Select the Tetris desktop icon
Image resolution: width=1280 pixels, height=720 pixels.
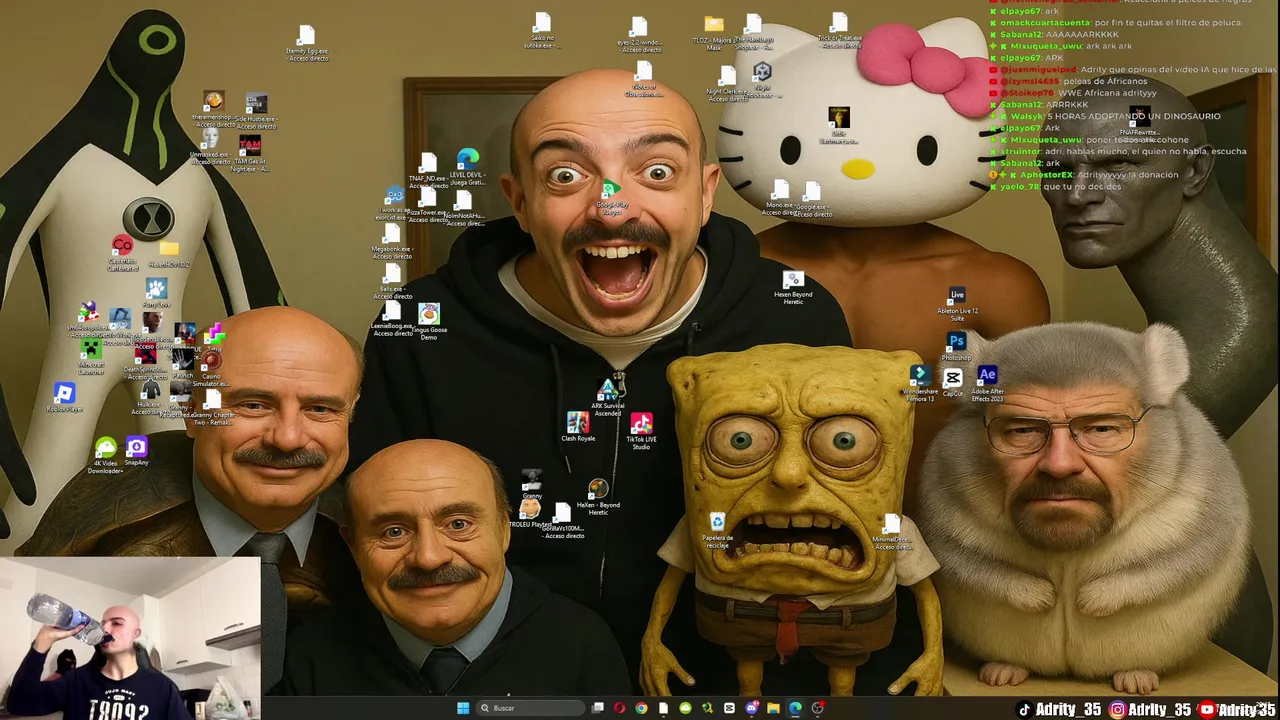pyautogui.click(x=215, y=335)
